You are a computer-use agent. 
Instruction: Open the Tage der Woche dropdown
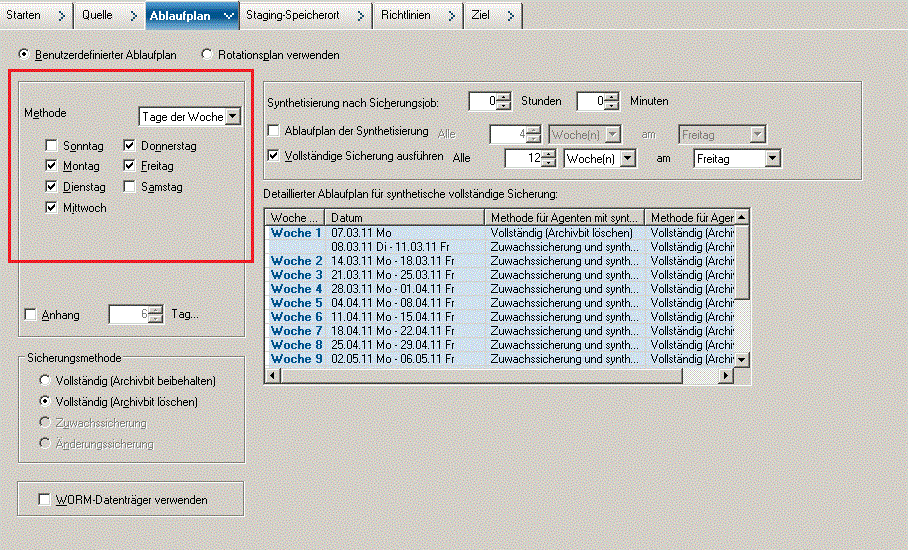[x=233, y=117]
